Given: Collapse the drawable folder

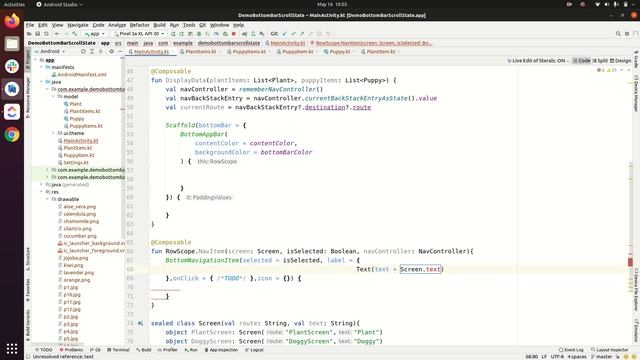Looking at the screenshot, I should pyautogui.click(x=47, y=199).
